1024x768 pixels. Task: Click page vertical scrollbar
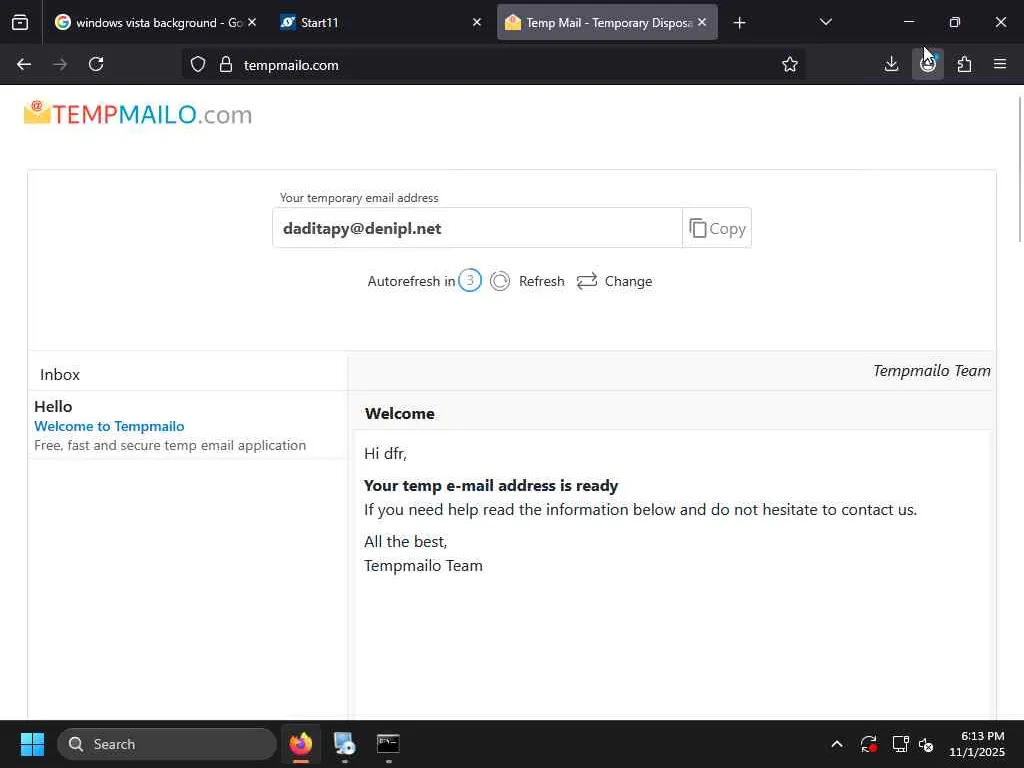point(1020,170)
